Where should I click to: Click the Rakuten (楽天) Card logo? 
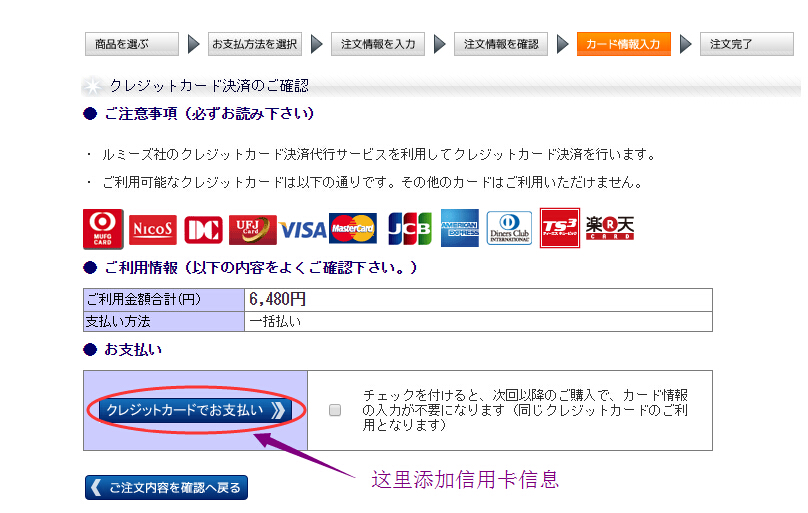click(610, 229)
